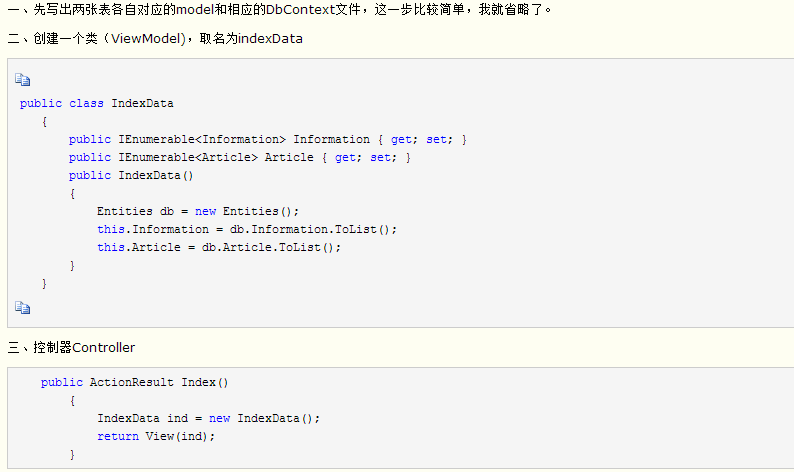Click the step two heading about ViewModel indexData
The height and width of the screenshot is (472, 794).
155,38
